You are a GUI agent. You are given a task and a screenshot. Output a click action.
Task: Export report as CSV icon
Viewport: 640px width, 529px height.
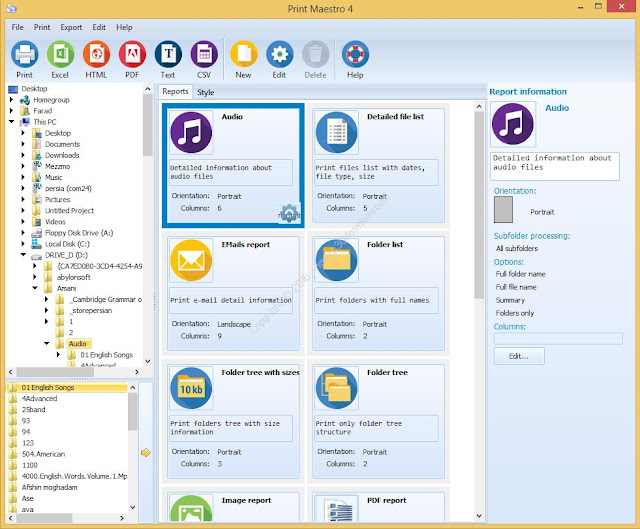(204, 54)
